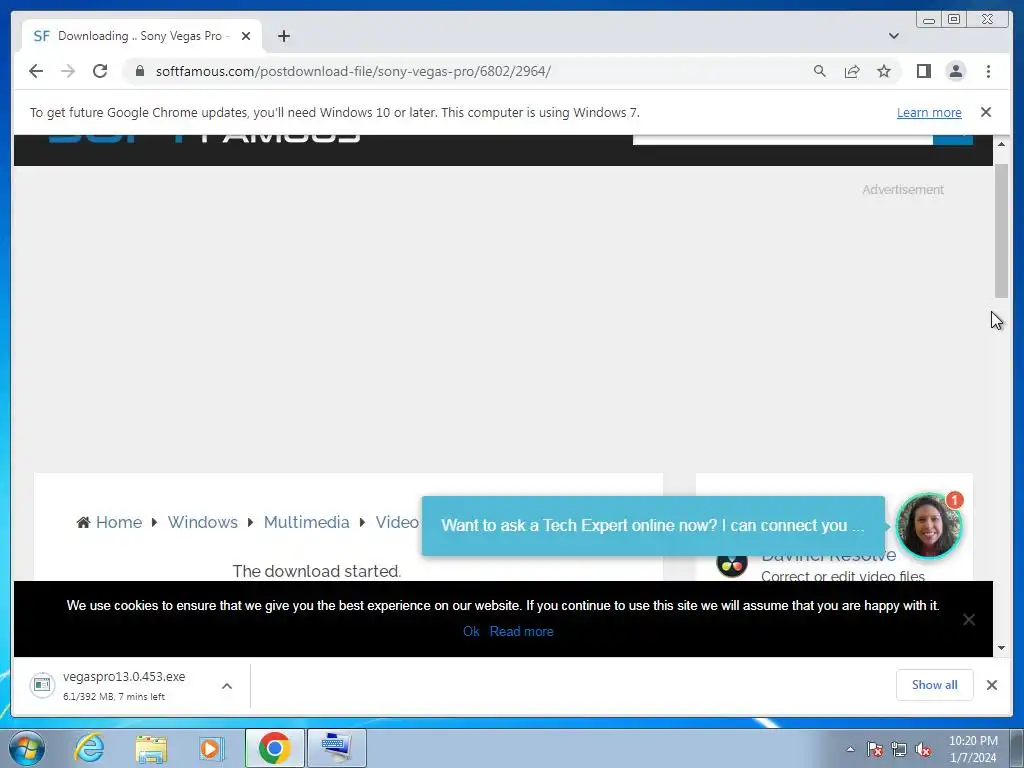Select the Downloading Sony Vegas Pro tab
Screen dimensions: 1024x768
click(x=142, y=37)
